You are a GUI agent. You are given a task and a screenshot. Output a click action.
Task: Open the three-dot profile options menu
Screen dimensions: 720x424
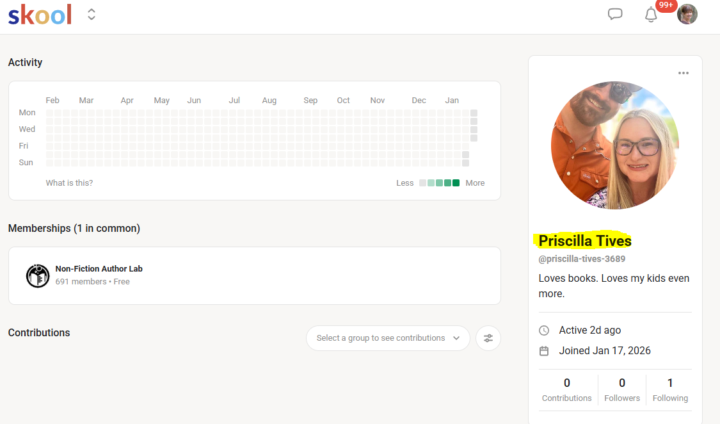tap(683, 73)
